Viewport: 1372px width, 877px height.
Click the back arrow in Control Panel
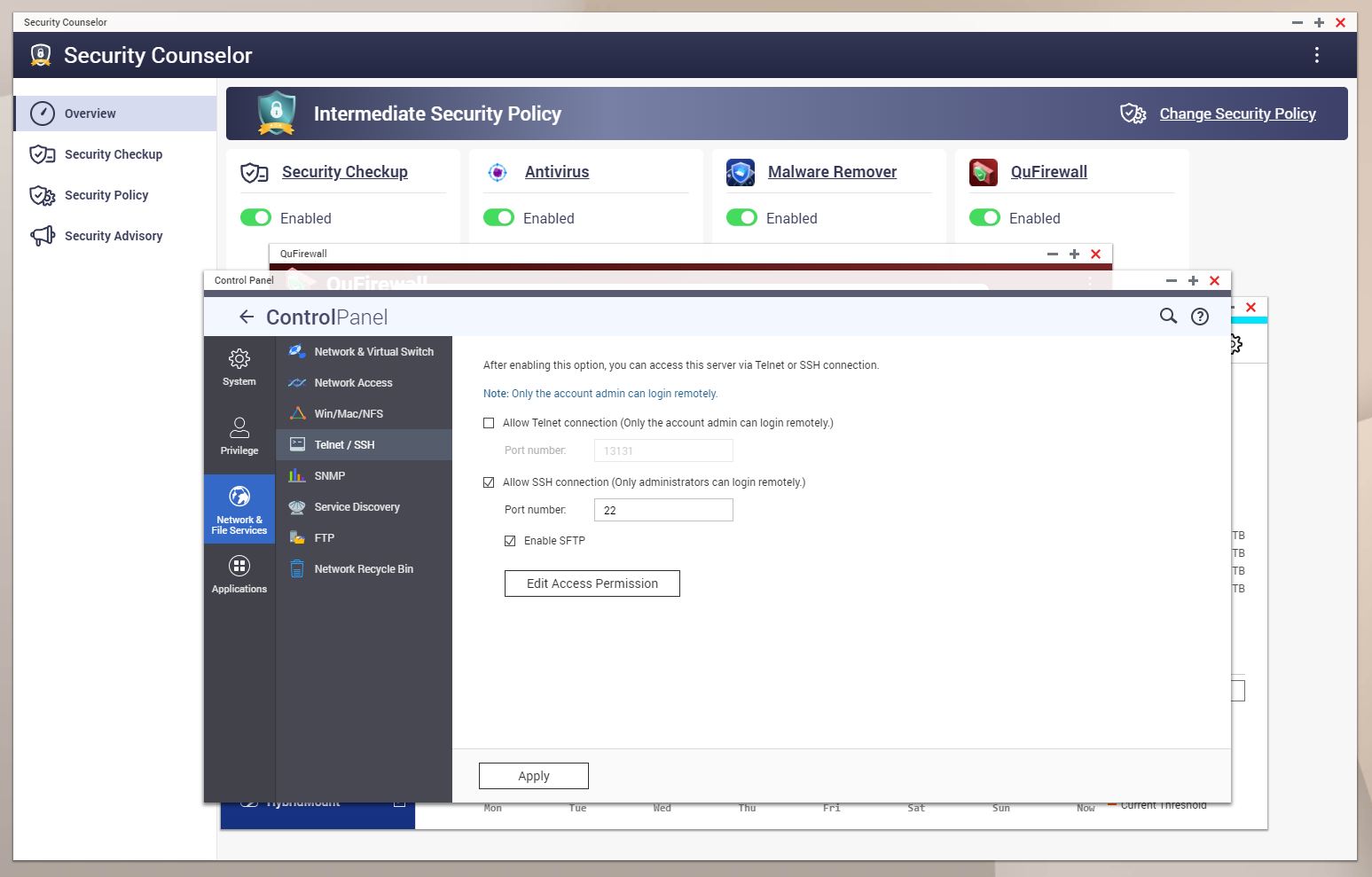247,317
